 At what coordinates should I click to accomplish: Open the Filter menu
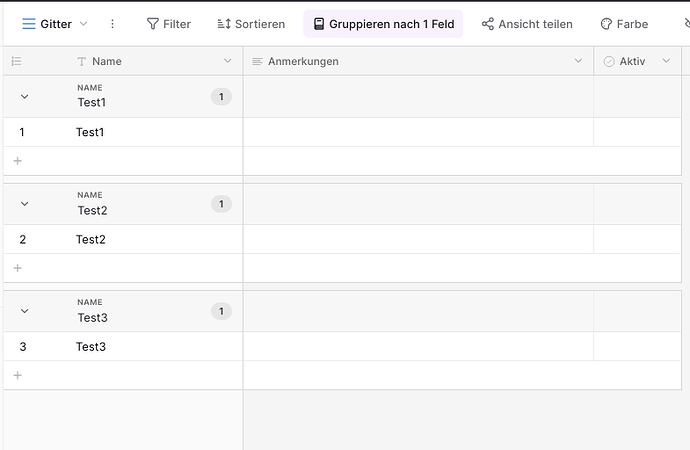pos(169,24)
